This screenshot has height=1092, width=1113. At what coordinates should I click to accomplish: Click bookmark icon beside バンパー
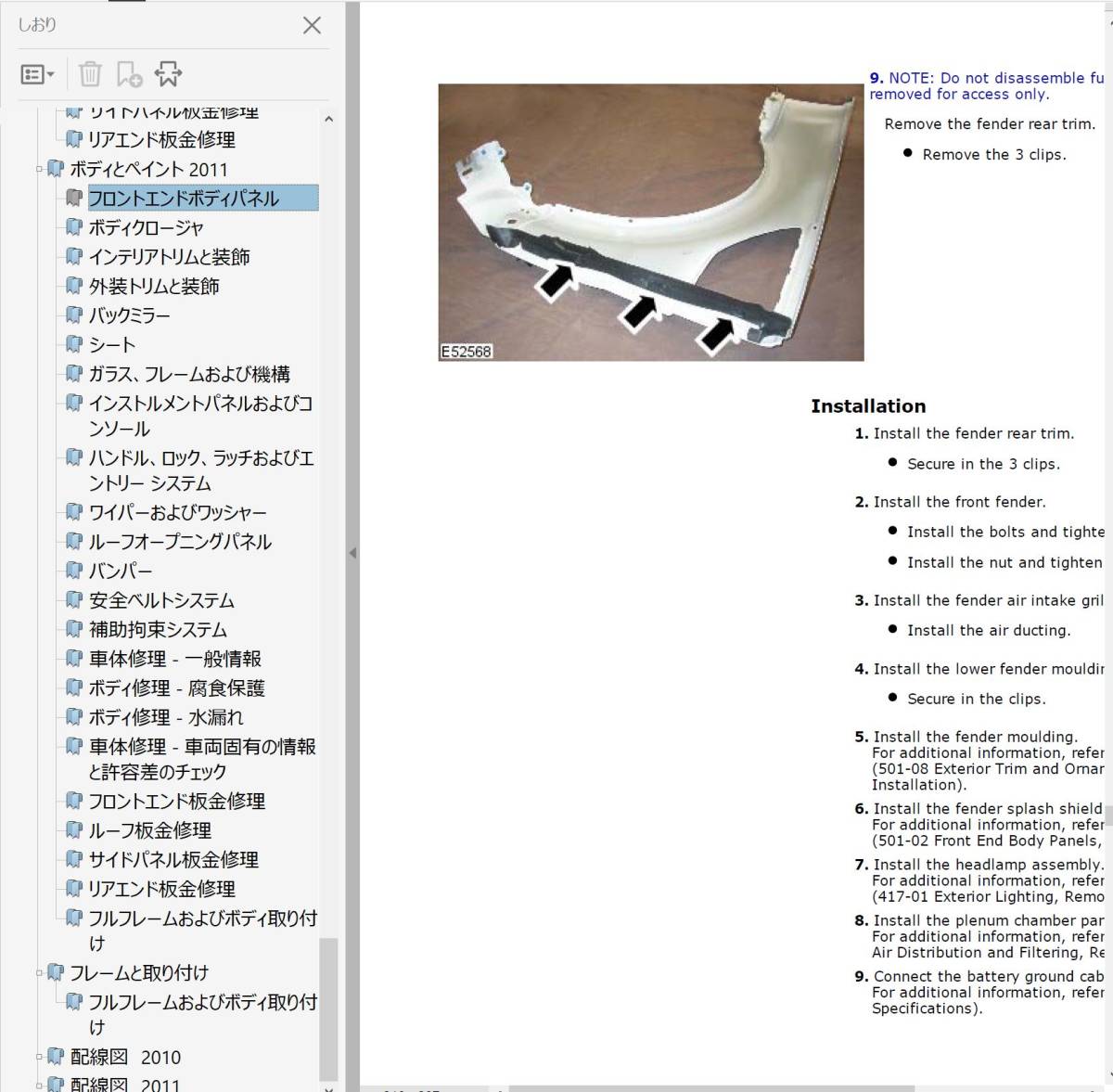74,571
